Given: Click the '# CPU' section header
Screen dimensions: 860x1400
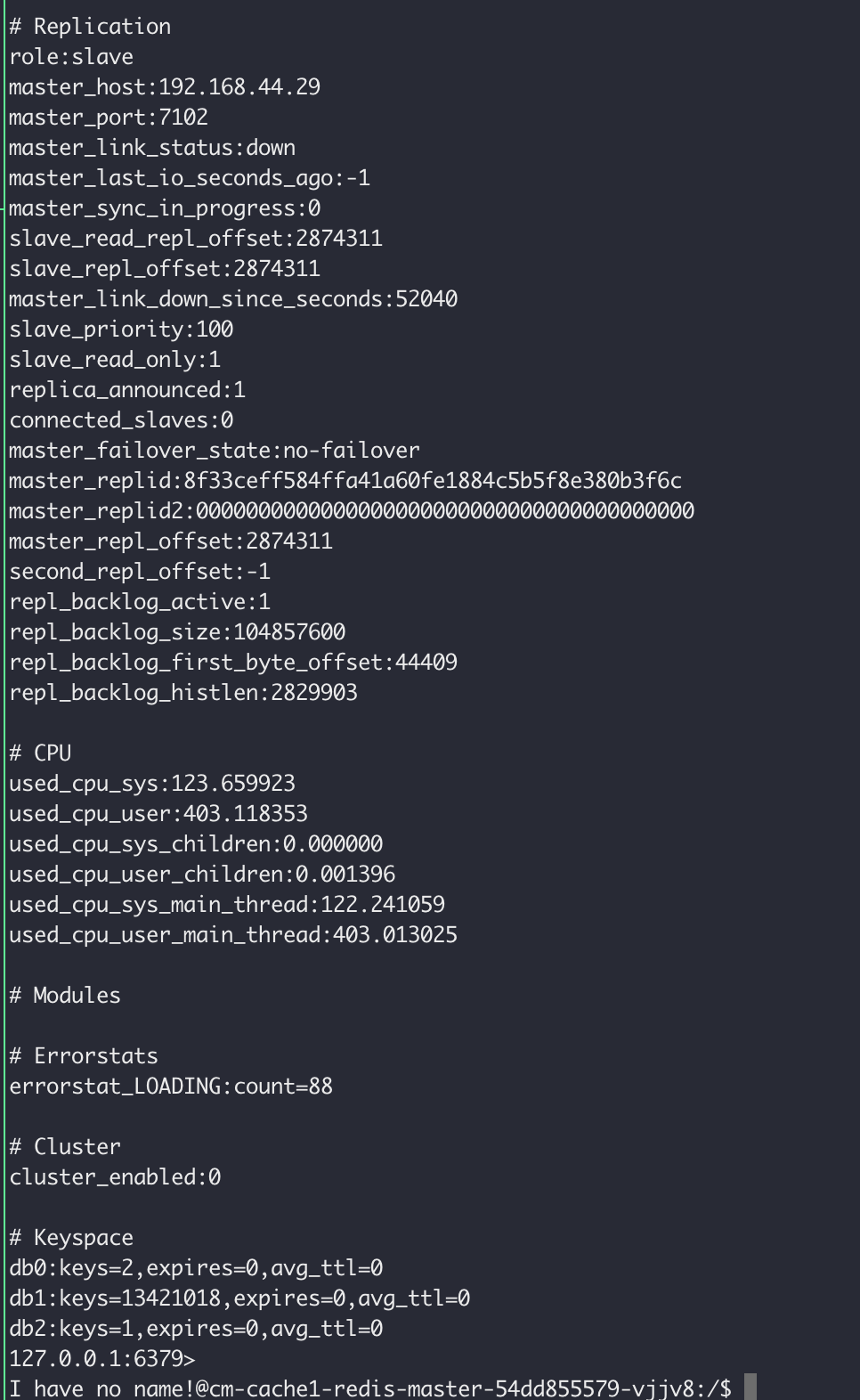Looking at the screenshot, I should pos(40,753).
